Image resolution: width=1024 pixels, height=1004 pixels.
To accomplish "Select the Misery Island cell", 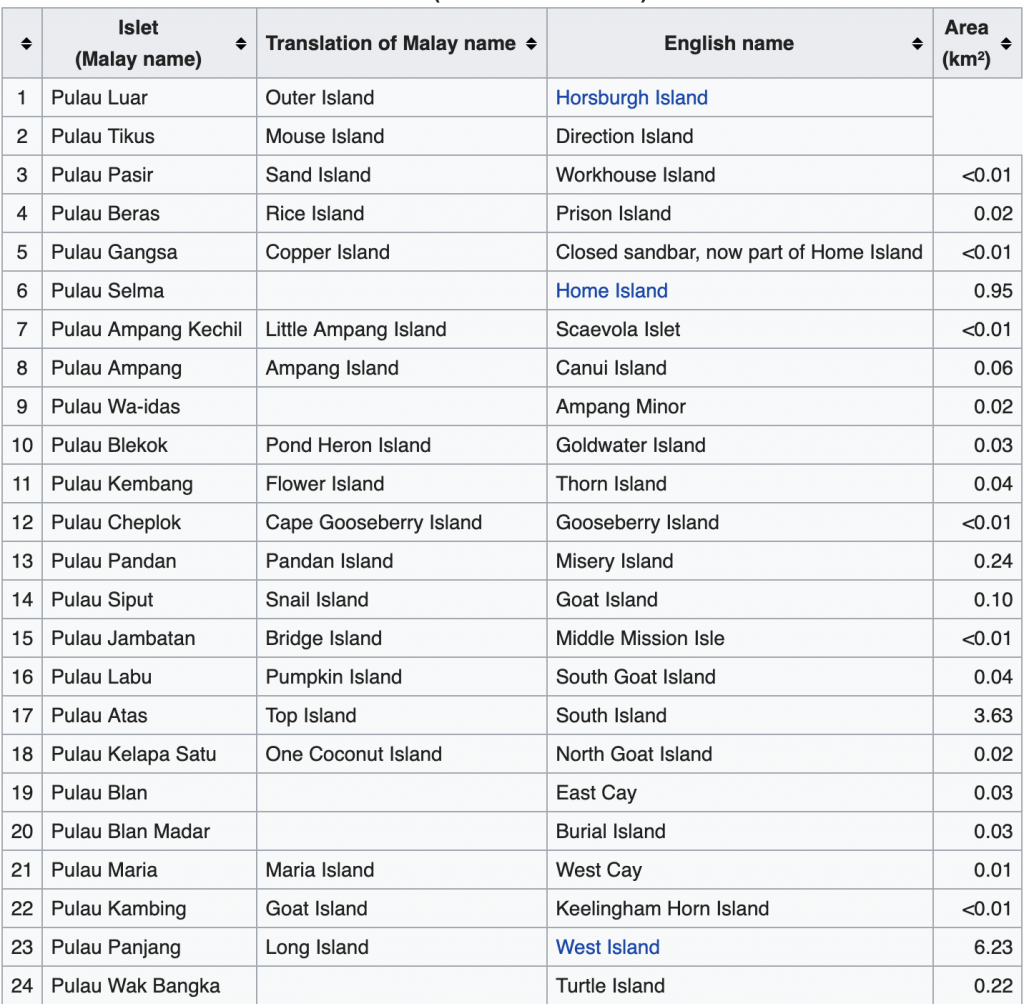I will coord(614,561).
